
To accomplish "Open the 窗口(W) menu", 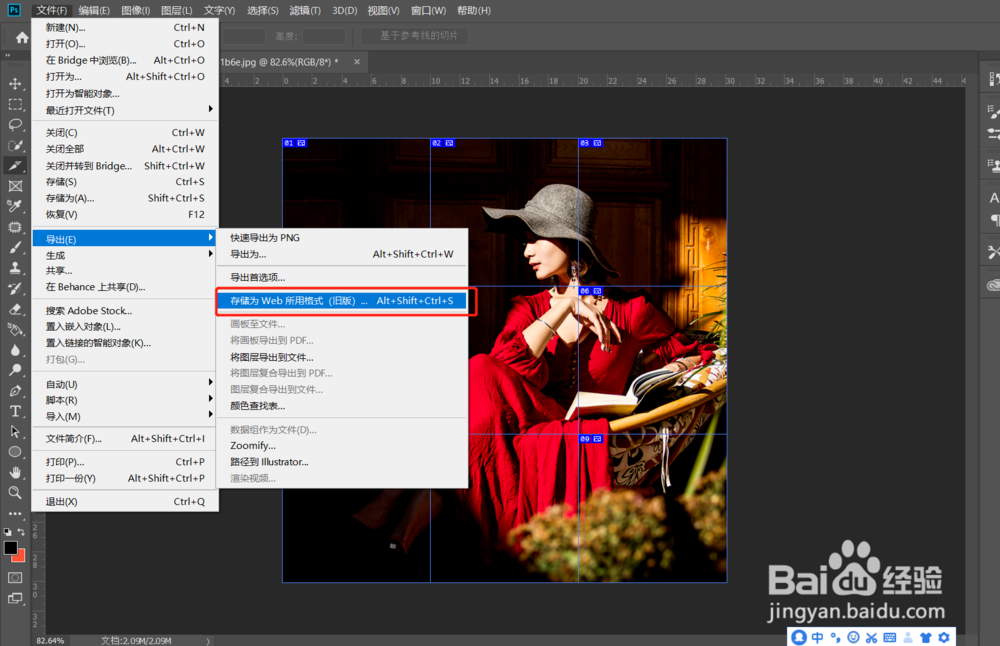I will pyautogui.click(x=428, y=11).
